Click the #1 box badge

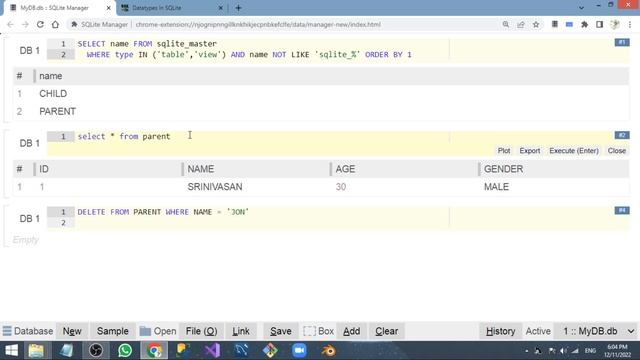point(622,42)
